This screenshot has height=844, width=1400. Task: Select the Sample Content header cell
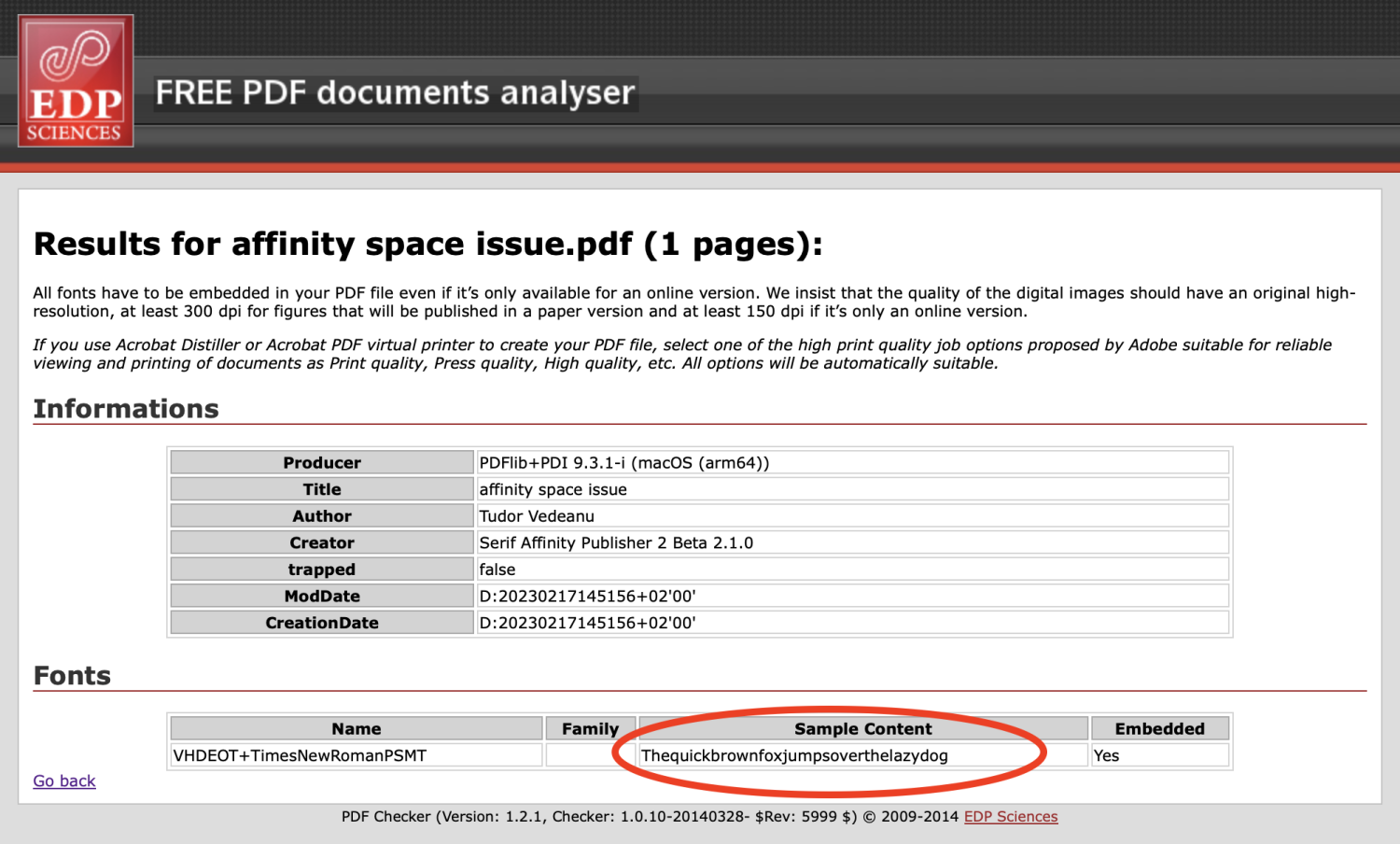863,728
